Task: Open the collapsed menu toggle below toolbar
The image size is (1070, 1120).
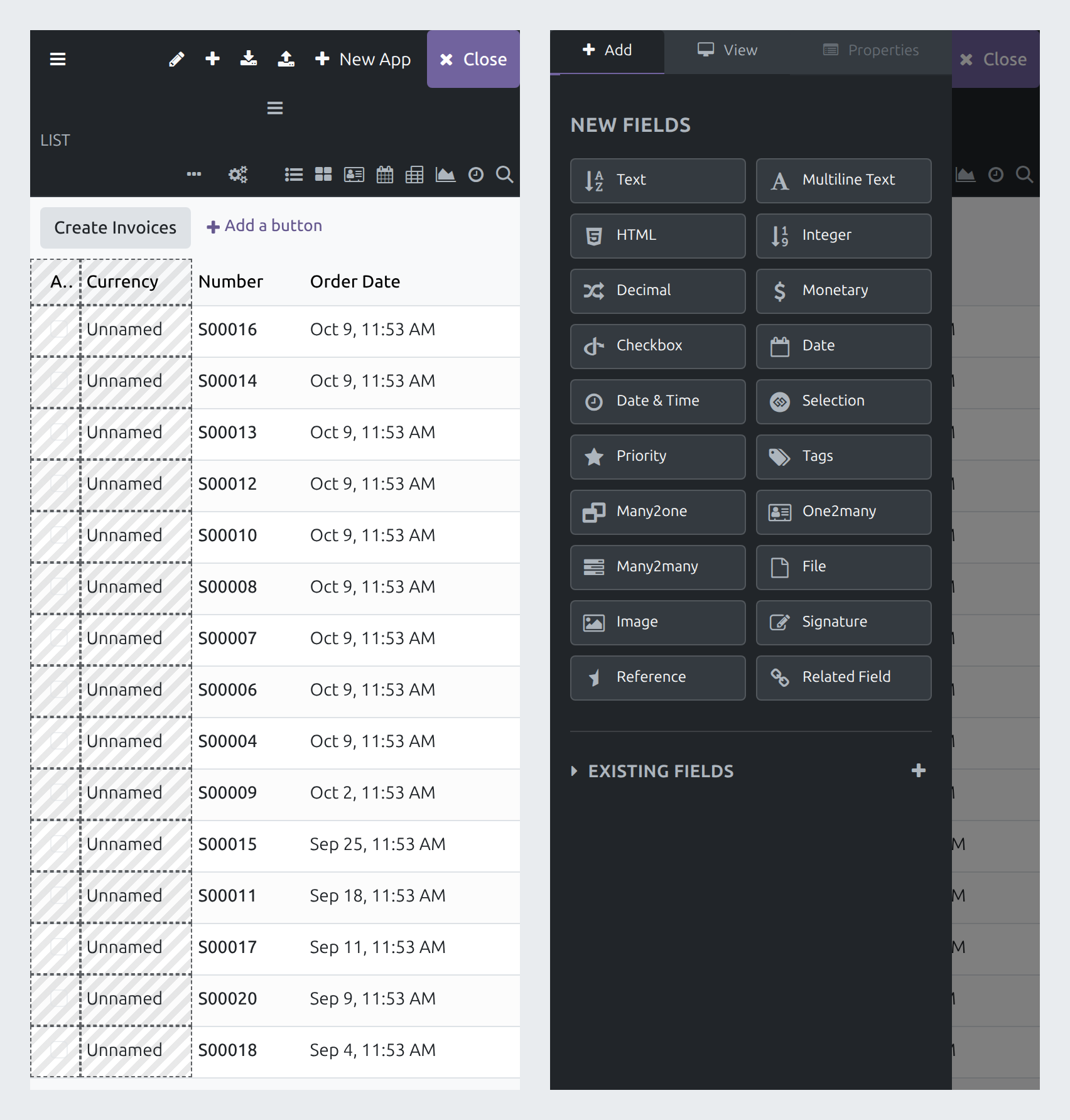Action: point(275,108)
